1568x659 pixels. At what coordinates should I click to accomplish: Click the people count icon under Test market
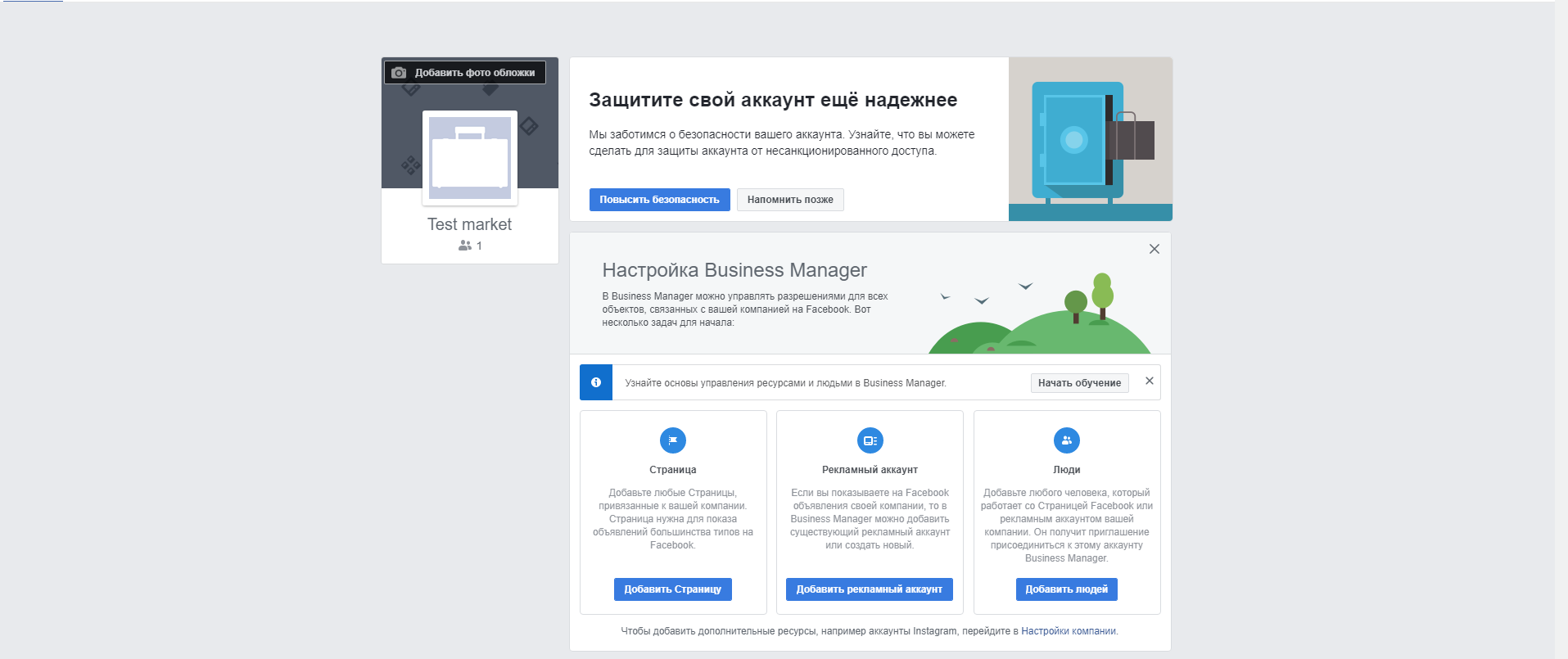pyautogui.click(x=465, y=246)
